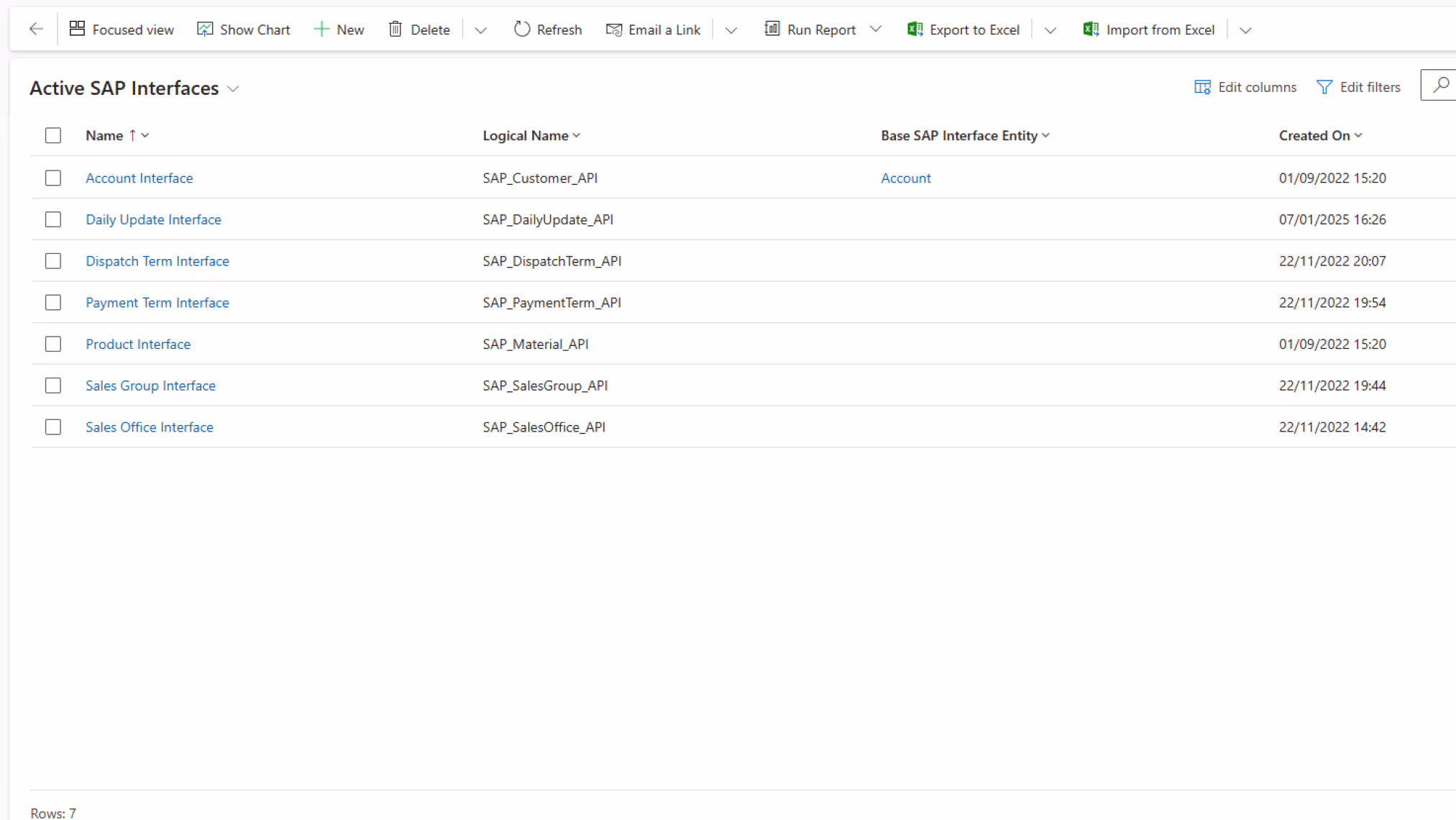
Task: Open the Sales Group Interface record
Action: (150, 386)
